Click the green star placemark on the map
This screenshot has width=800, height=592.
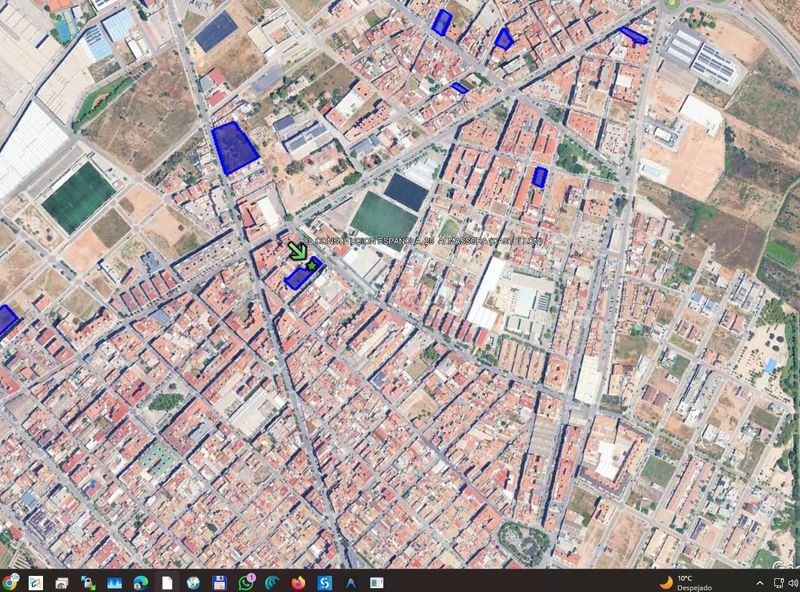pyautogui.click(x=311, y=265)
